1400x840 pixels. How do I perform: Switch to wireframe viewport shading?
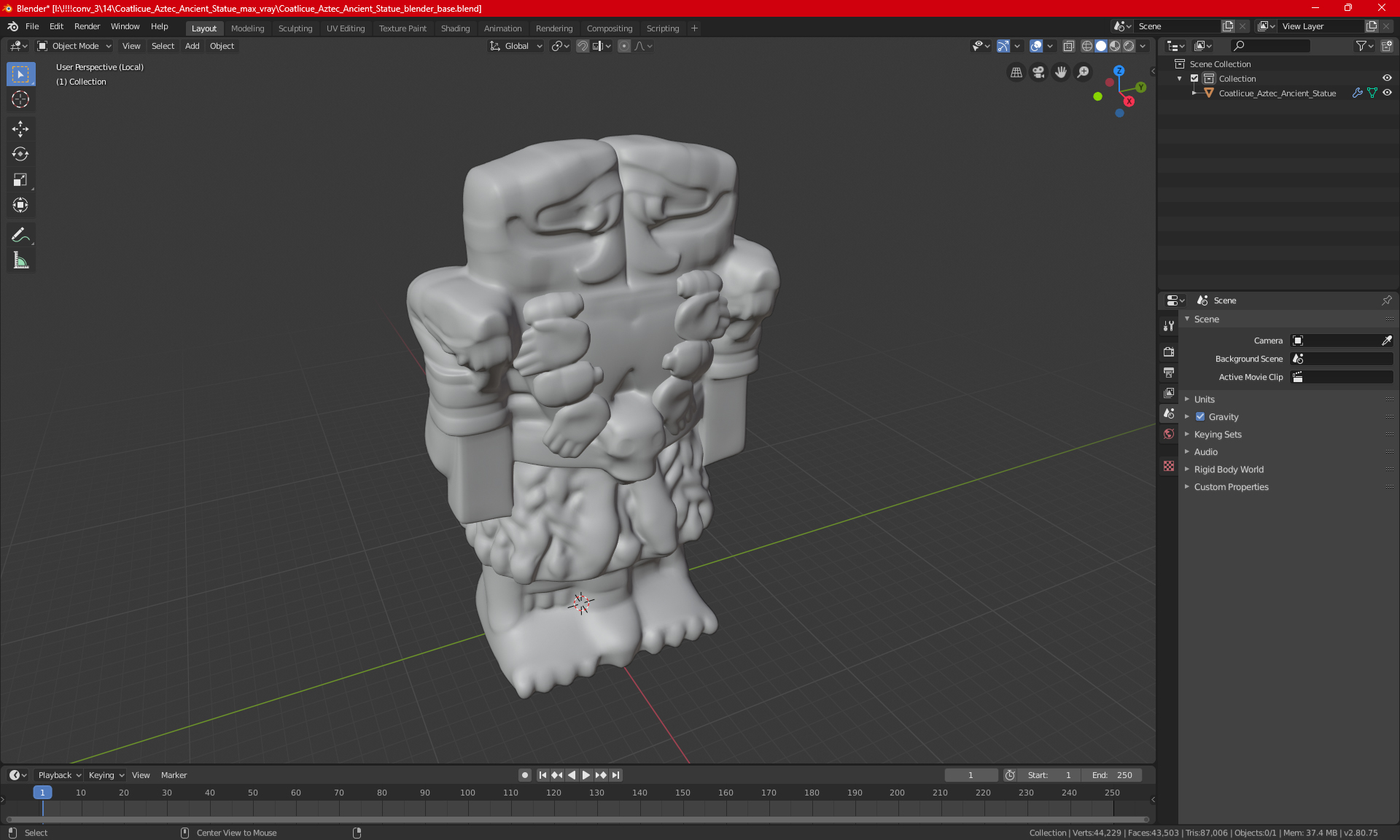(1087, 46)
